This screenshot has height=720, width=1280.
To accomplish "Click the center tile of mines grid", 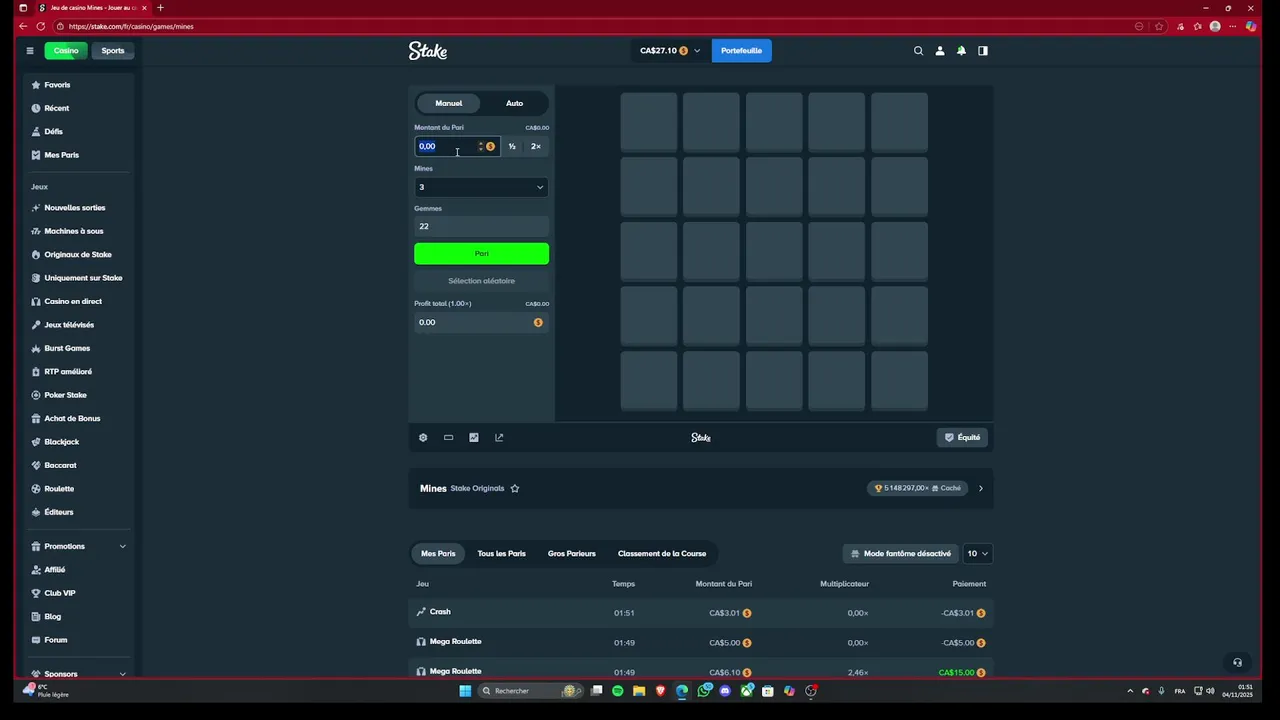I will 774,251.
